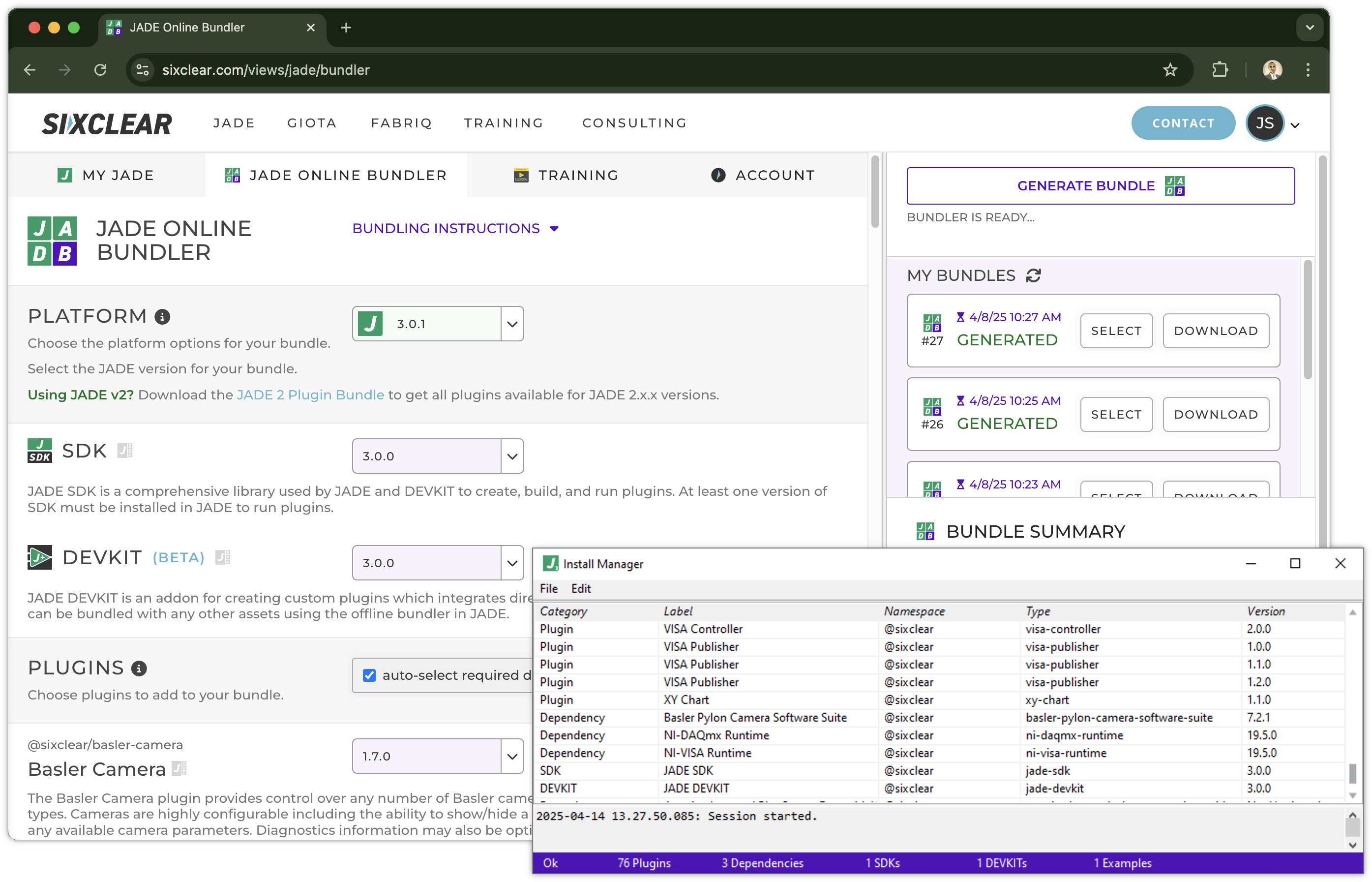Image resolution: width=1372 pixels, height=882 pixels.
Task: Reload the page with the refresh icon
Action: click(x=100, y=70)
